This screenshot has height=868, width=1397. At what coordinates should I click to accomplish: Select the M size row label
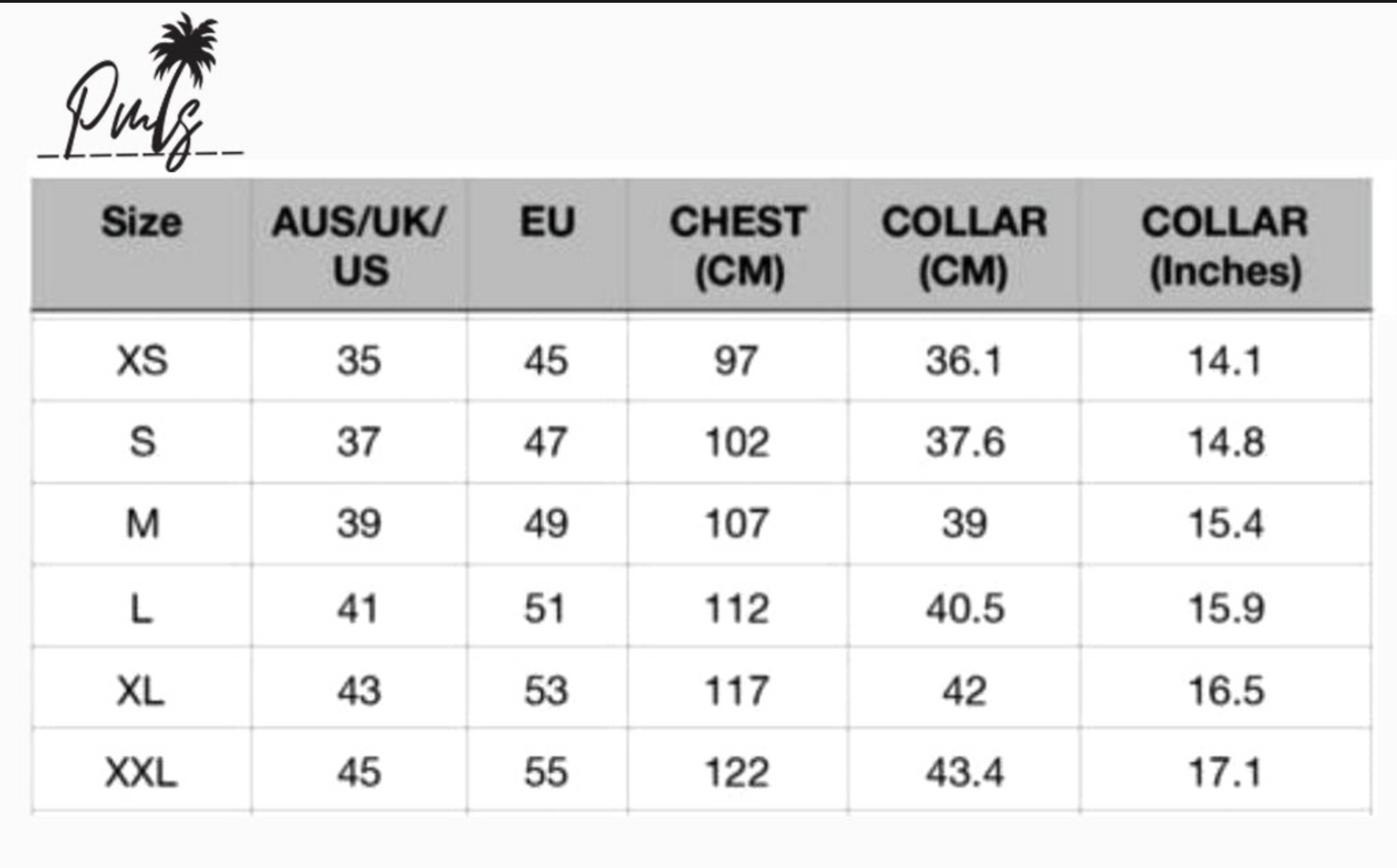(x=142, y=524)
